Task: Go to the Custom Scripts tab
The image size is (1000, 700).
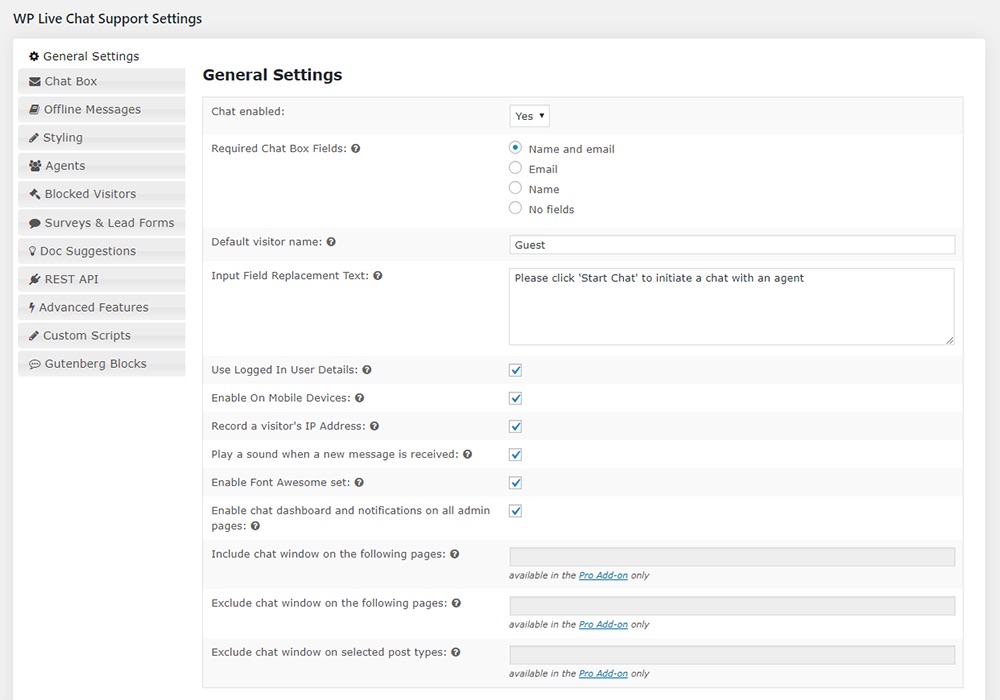Action: coord(102,335)
